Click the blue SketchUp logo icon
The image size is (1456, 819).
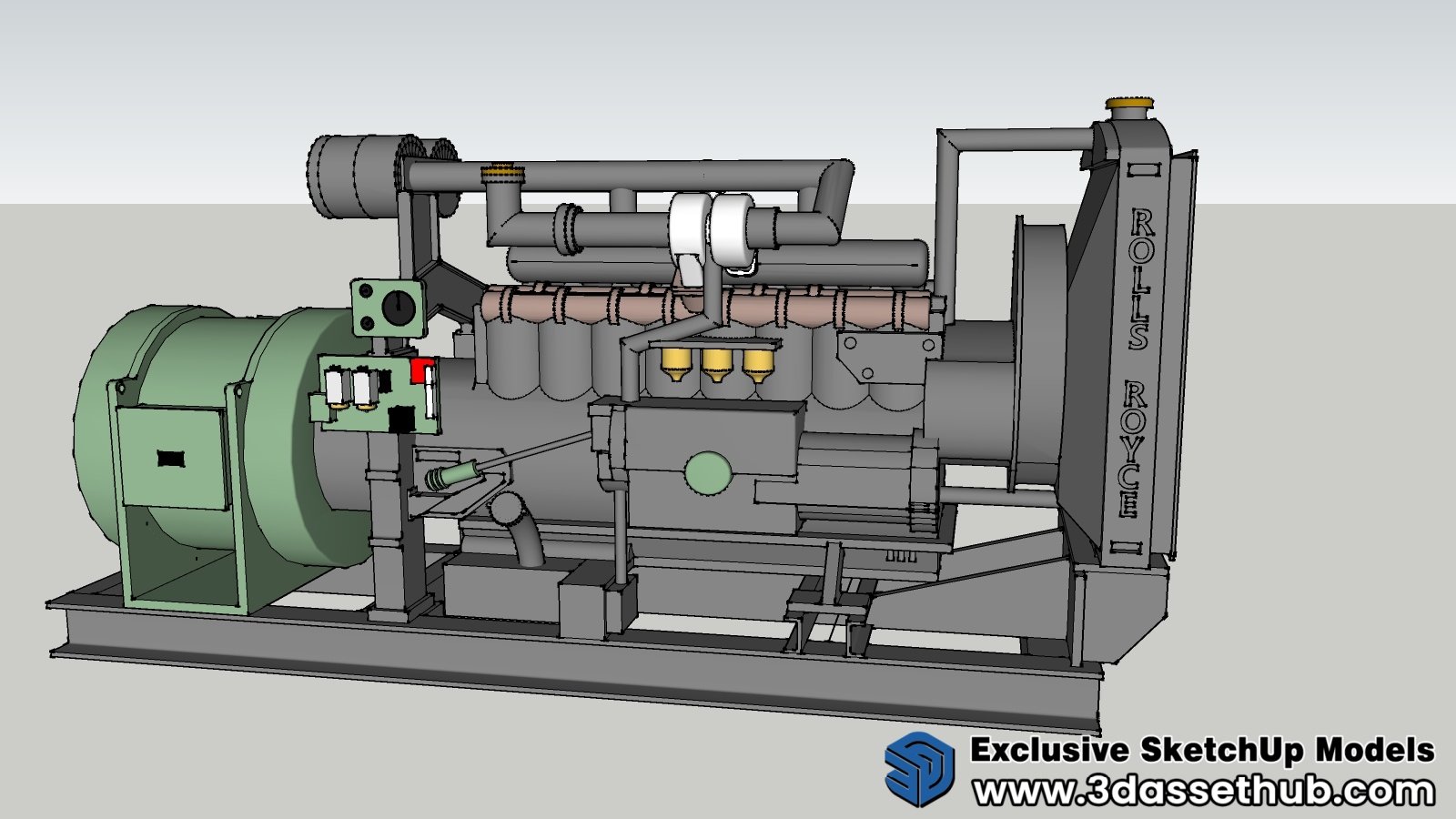(919, 770)
